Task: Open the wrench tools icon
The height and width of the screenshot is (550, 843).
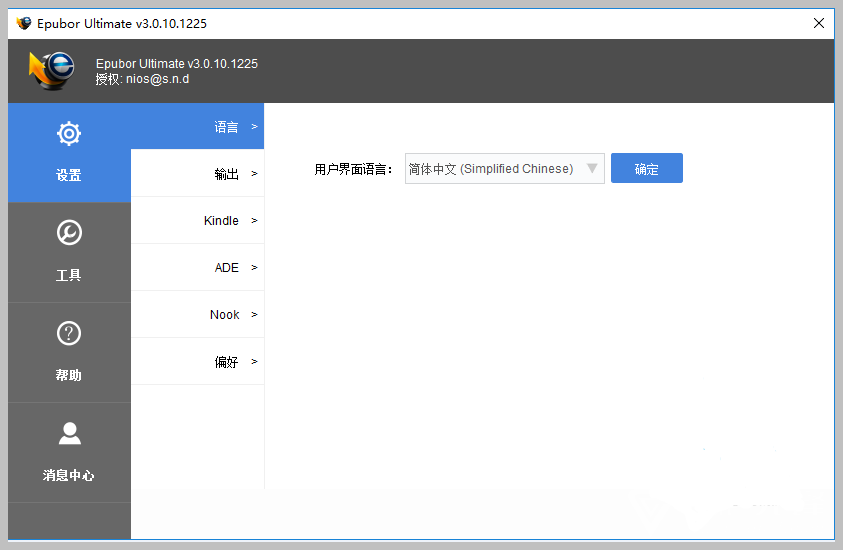Action: [69, 233]
